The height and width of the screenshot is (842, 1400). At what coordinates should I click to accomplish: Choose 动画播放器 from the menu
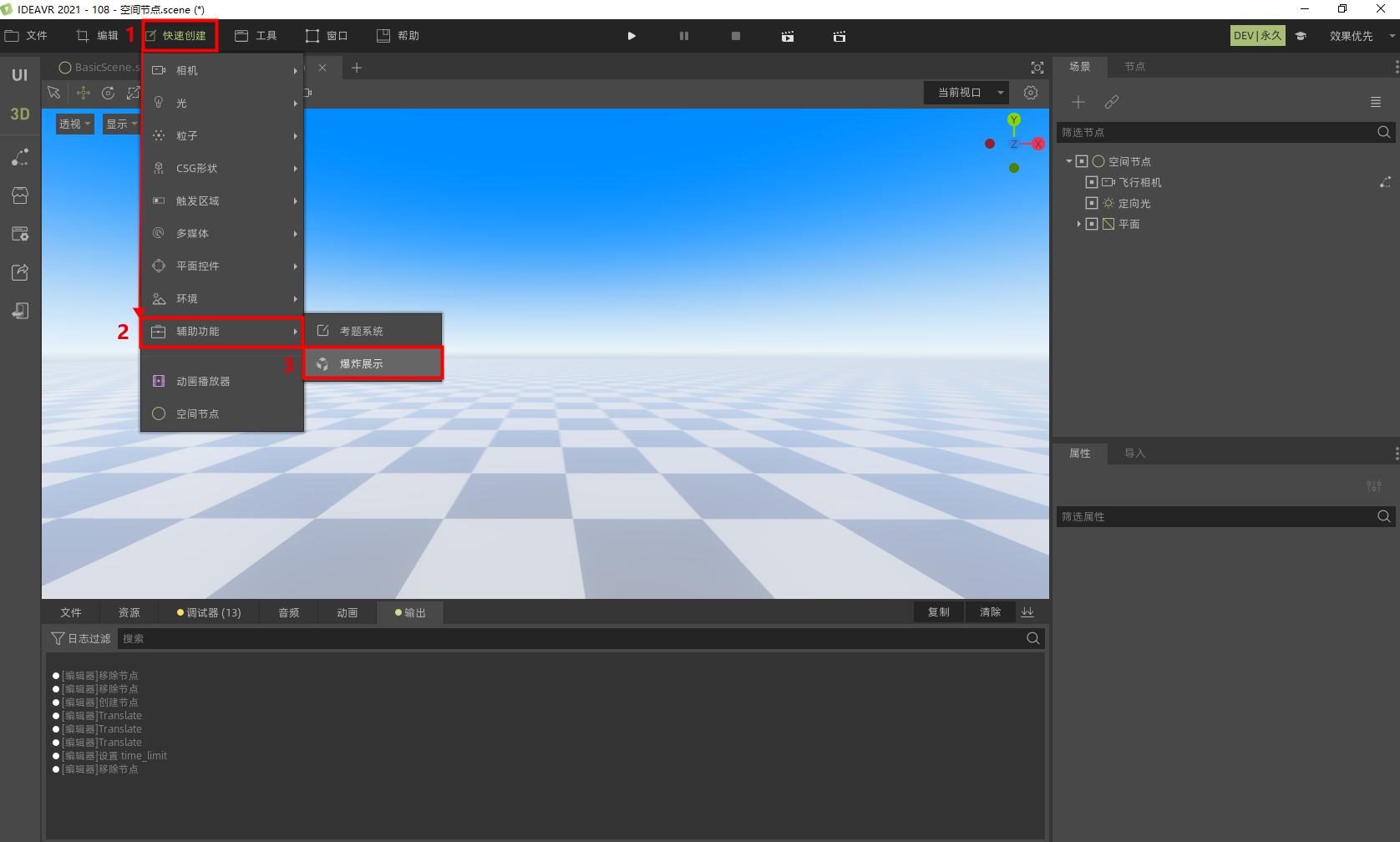[222, 381]
